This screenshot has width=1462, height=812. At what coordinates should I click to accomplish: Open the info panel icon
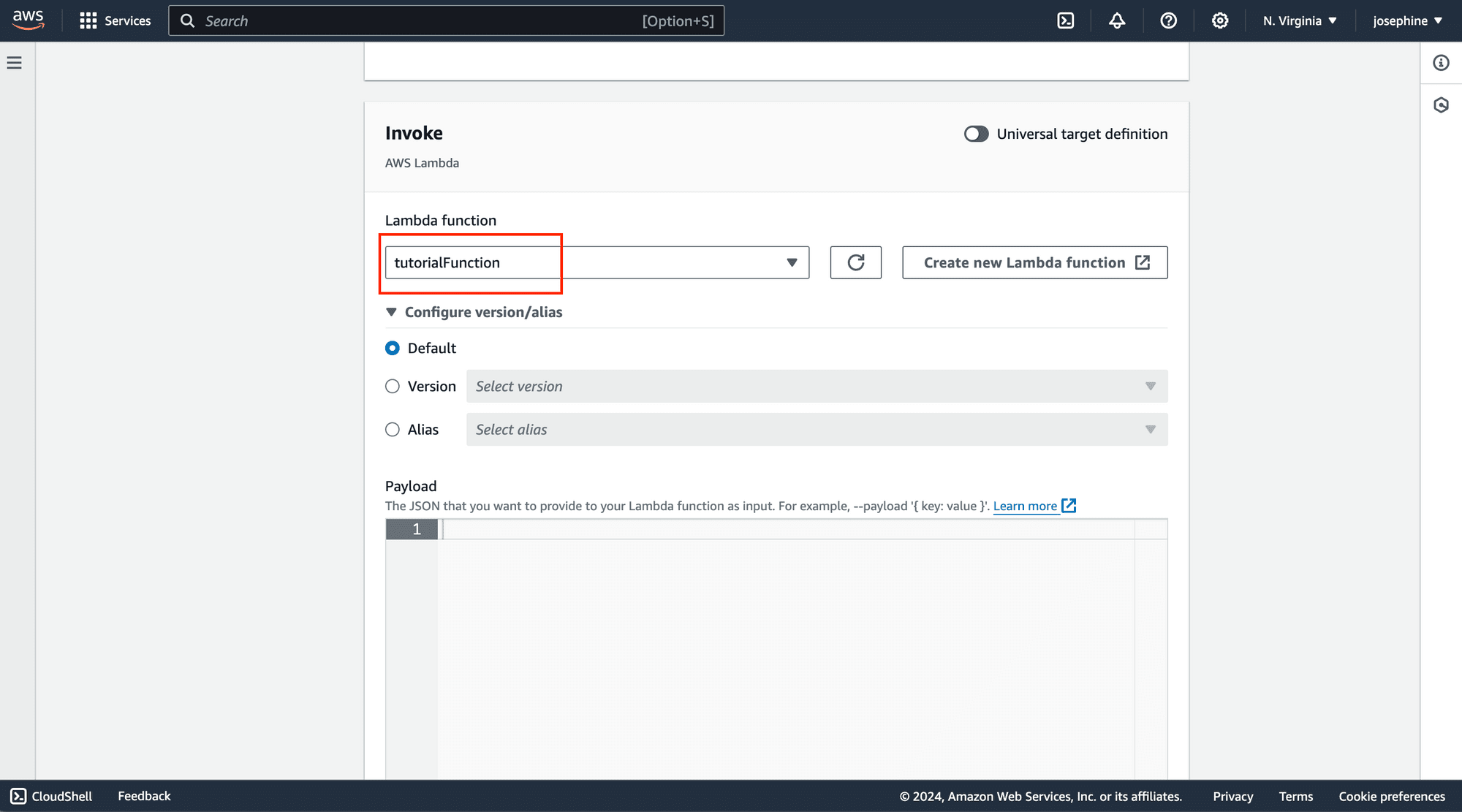pos(1441,63)
